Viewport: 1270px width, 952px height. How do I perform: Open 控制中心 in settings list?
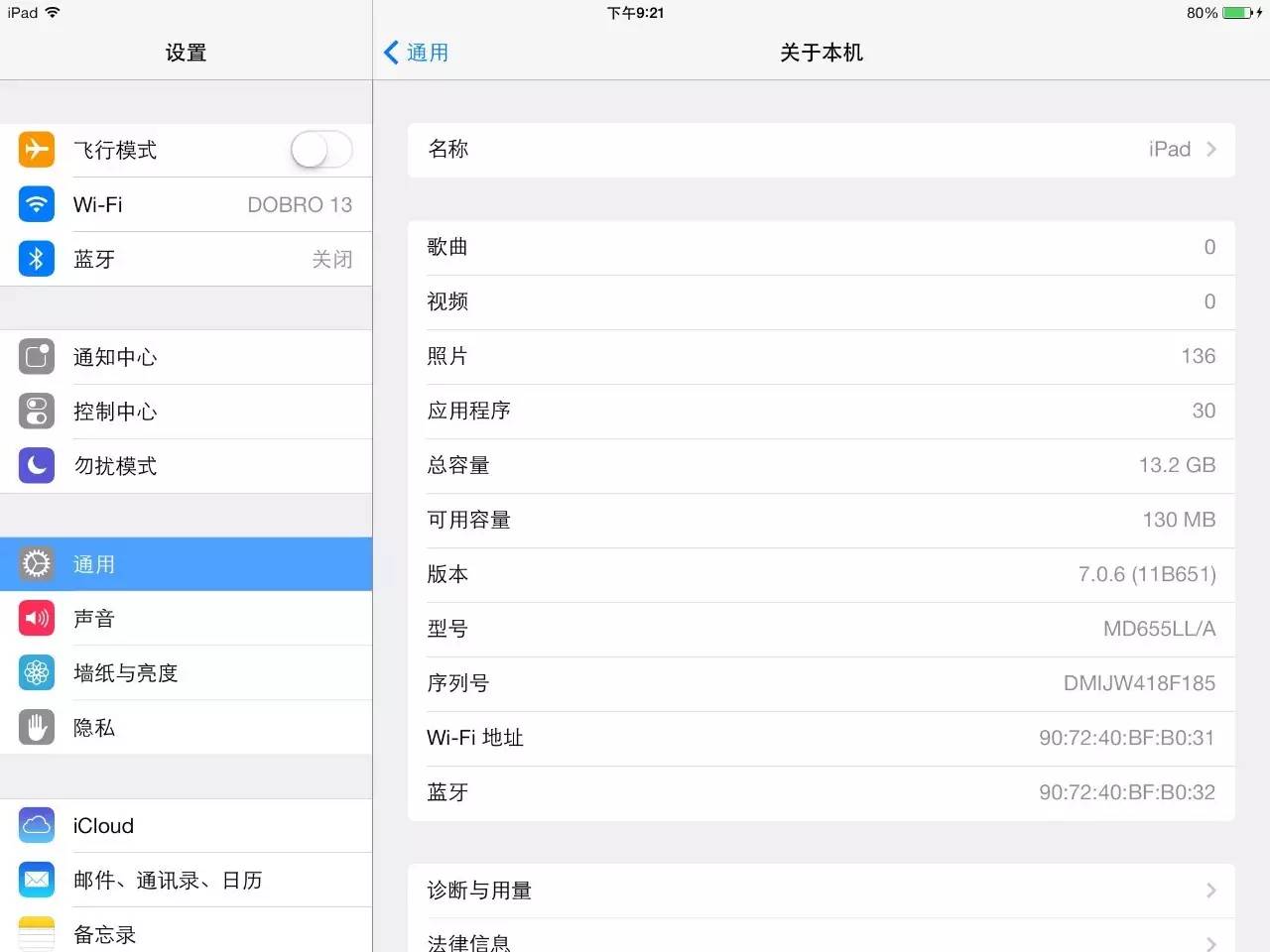point(187,412)
